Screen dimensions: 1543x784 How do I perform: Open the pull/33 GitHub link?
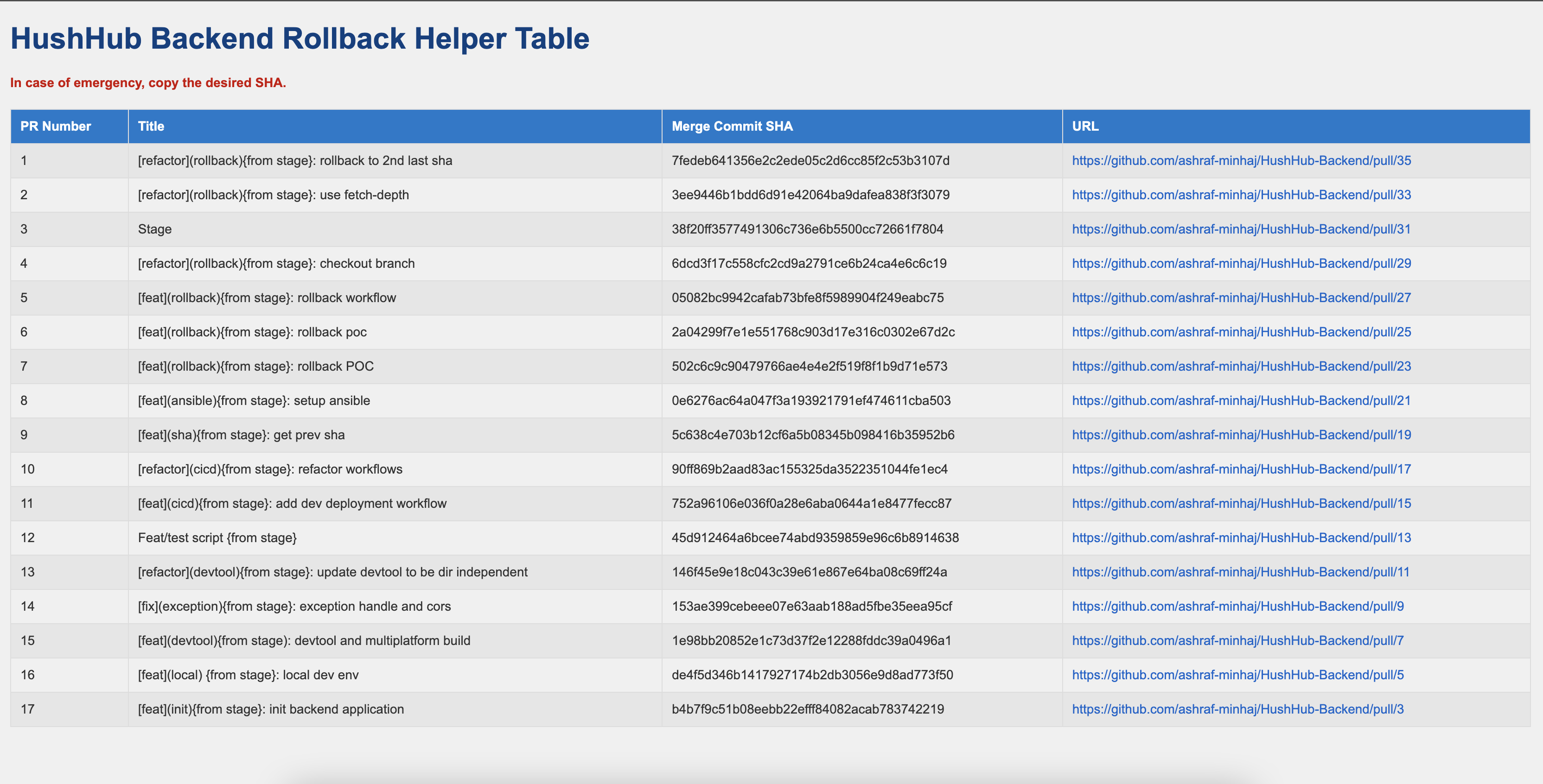[x=1241, y=195]
